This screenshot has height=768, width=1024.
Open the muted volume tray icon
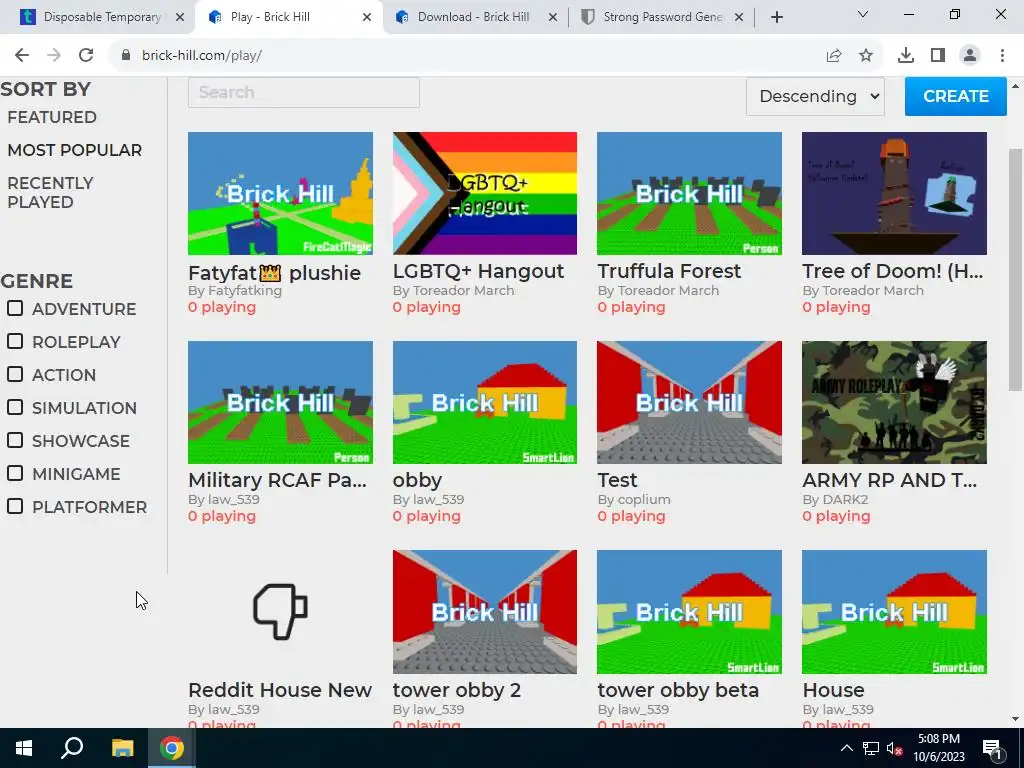[x=894, y=748]
